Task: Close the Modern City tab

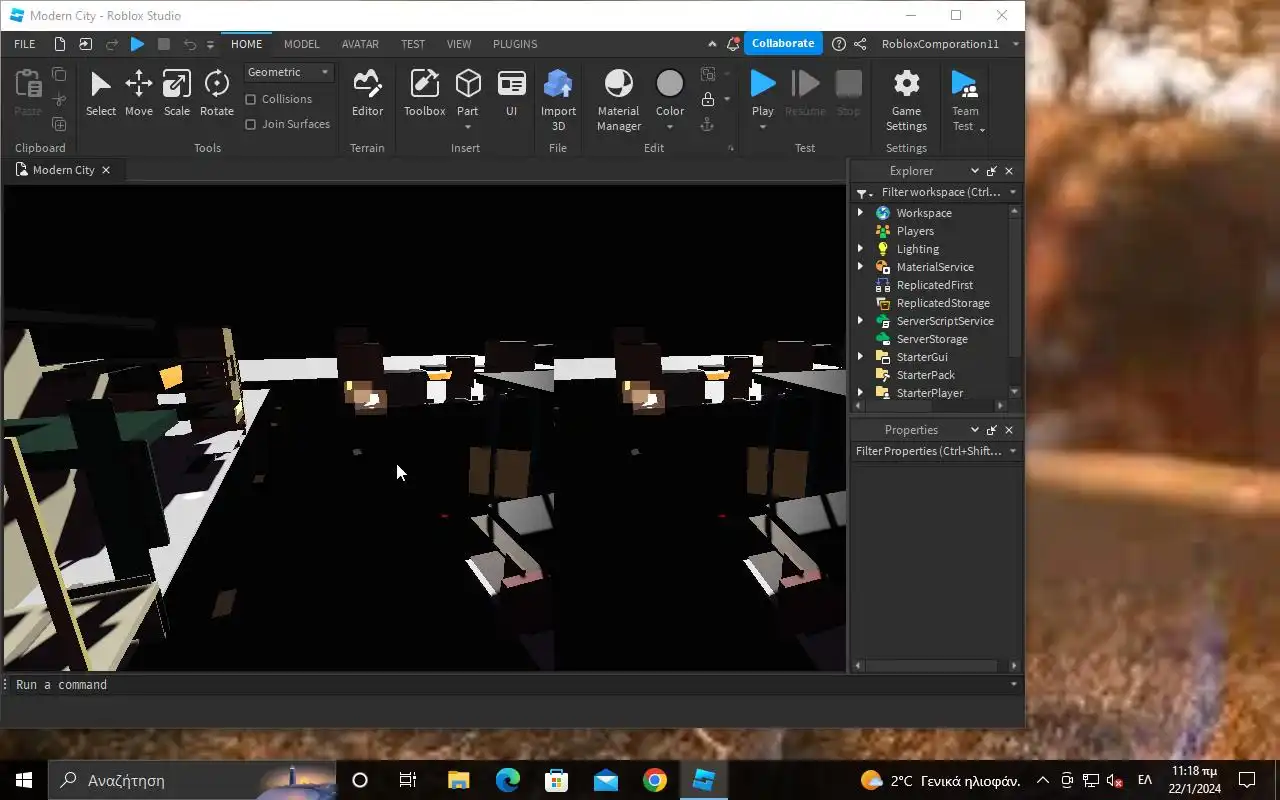Action: [x=106, y=170]
